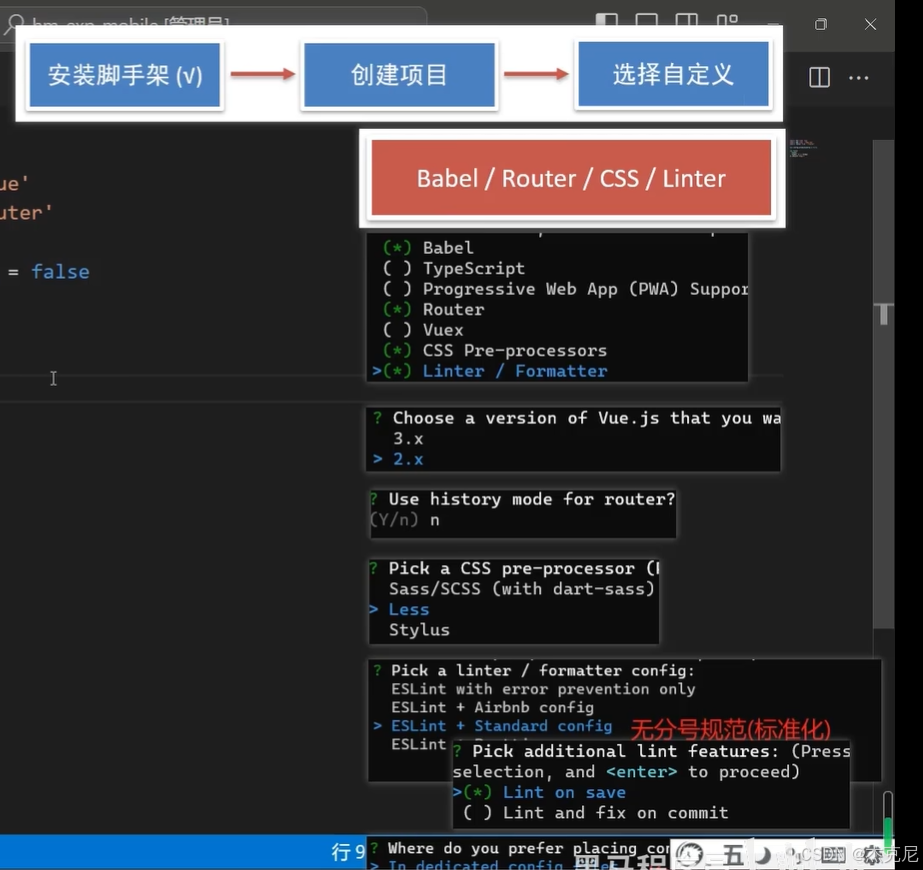Click the code minimap preview
This screenshot has height=870, width=923.
pos(803,148)
